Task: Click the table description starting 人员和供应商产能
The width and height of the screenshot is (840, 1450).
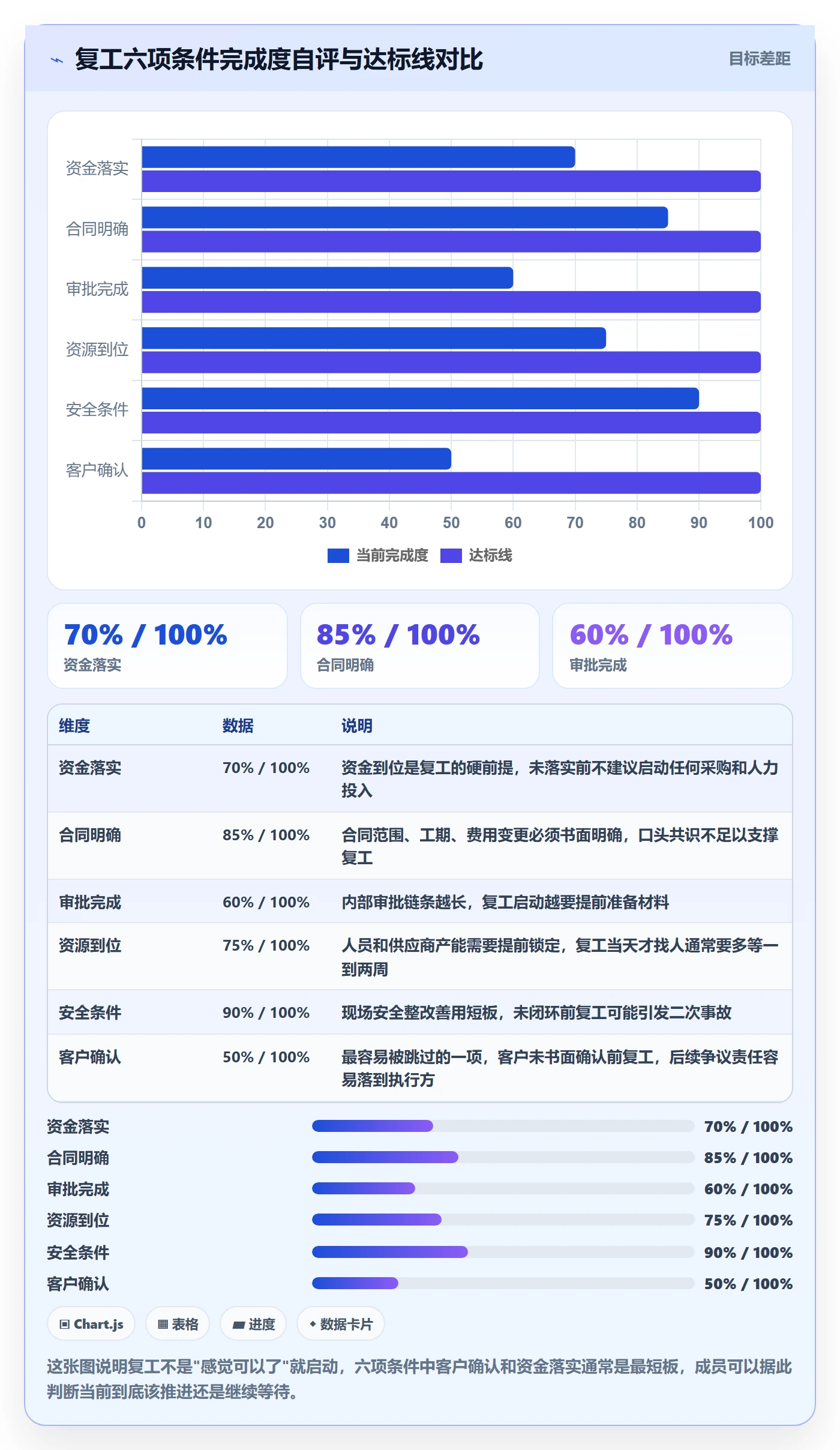Action: tap(560, 957)
